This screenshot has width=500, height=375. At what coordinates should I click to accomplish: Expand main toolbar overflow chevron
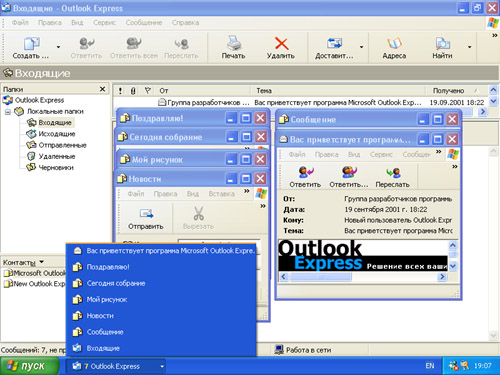pos(495,35)
